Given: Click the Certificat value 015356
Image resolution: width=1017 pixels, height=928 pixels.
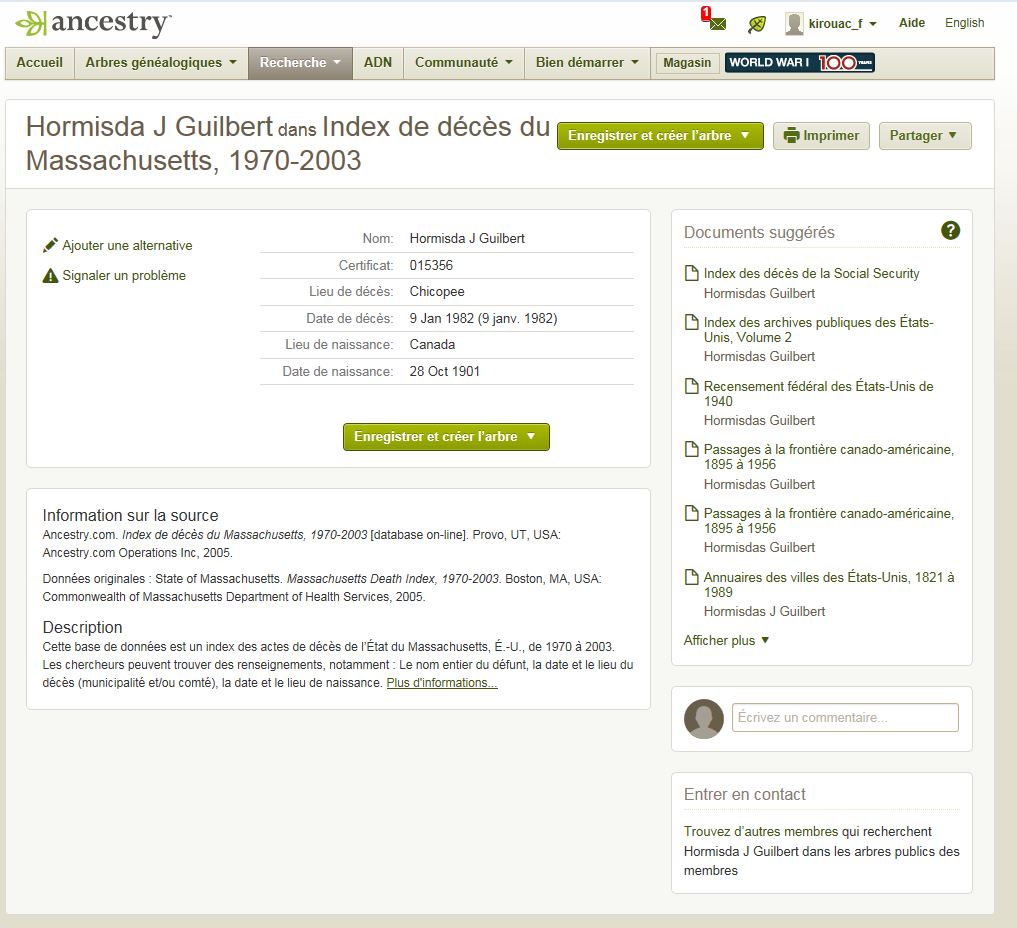Looking at the screenshot, I should point(431,265).
